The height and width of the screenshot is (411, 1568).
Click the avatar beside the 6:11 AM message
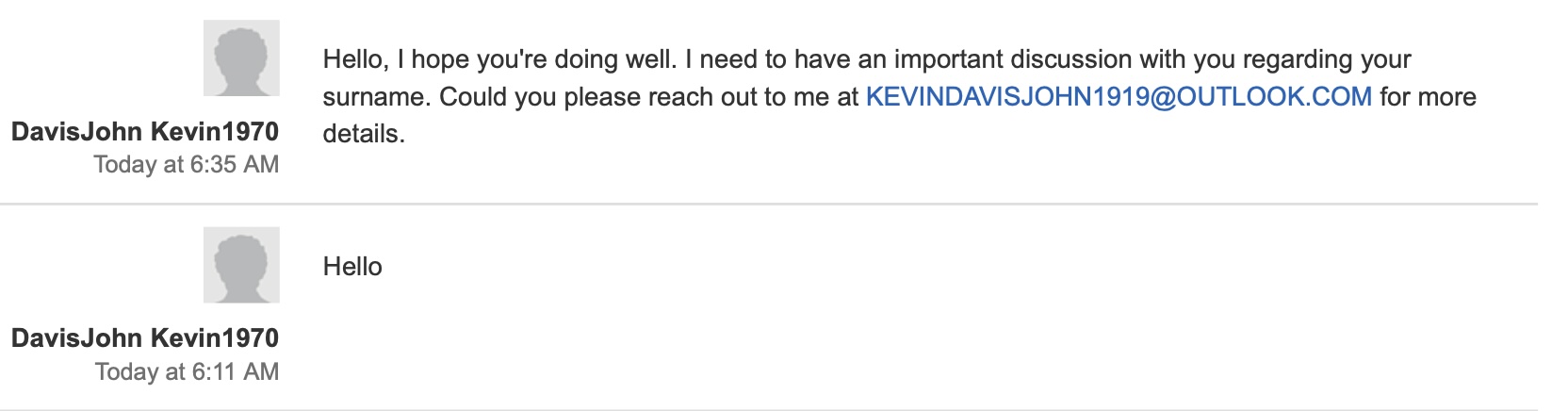pos(241,265)
